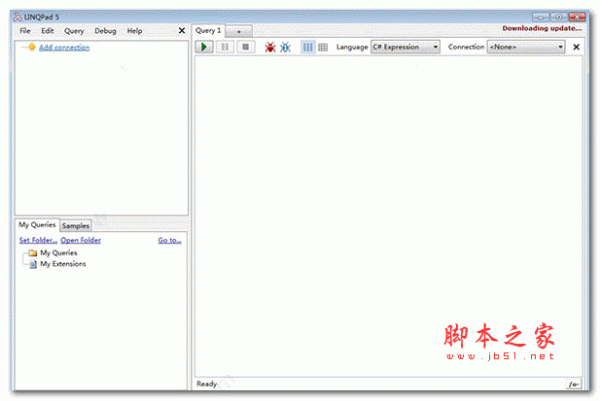Select the Query 1 tab

(x=208, y=31)
